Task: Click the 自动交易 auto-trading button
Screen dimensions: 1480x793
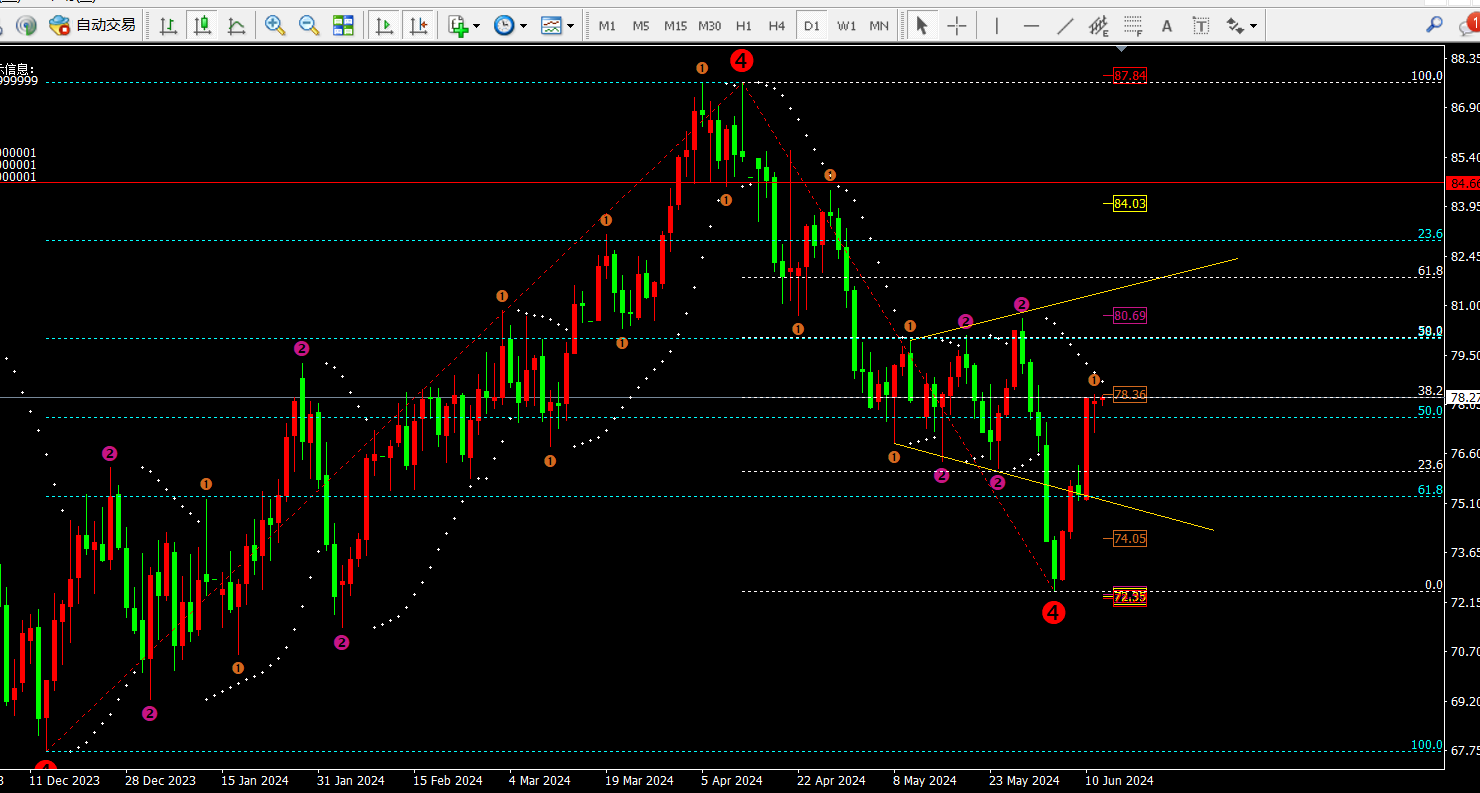Action: pos(94,26)
